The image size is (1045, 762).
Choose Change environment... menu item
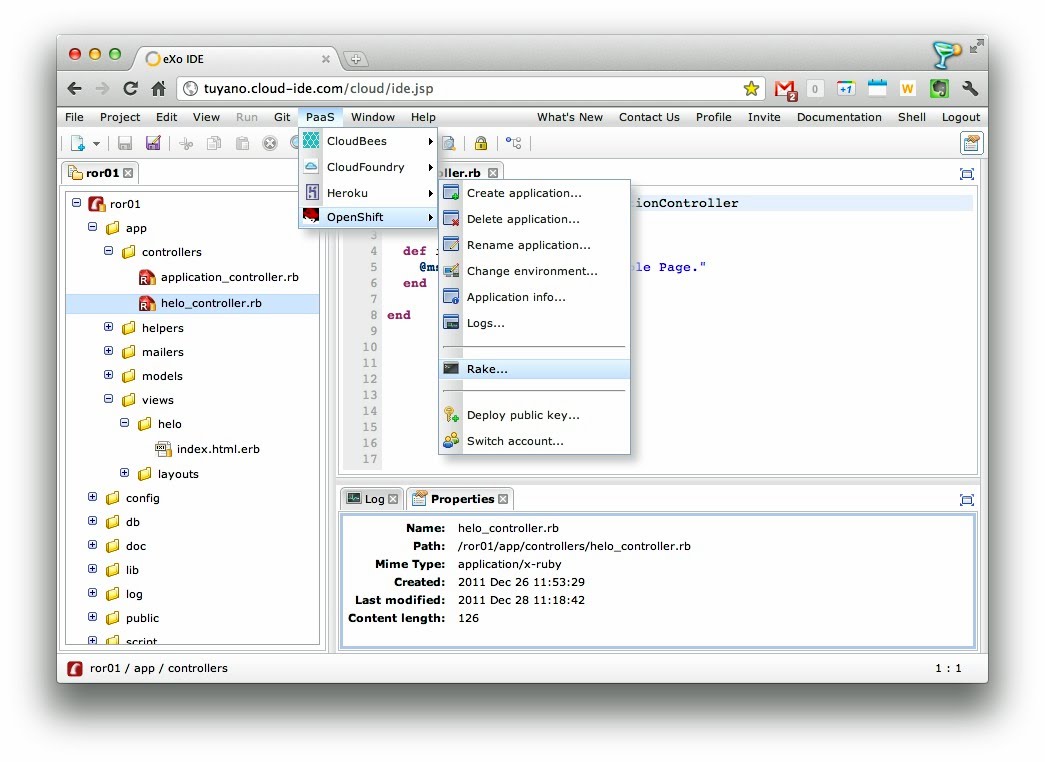(534, 271)
